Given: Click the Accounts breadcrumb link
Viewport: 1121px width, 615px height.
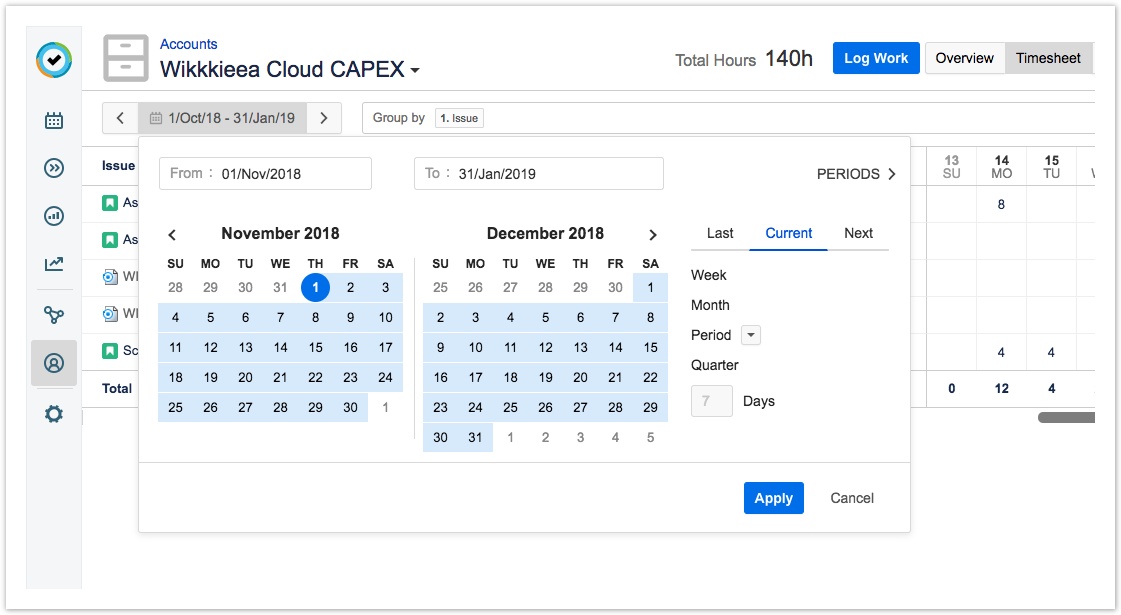Looking at the screenshot, I should click(188, 44).
